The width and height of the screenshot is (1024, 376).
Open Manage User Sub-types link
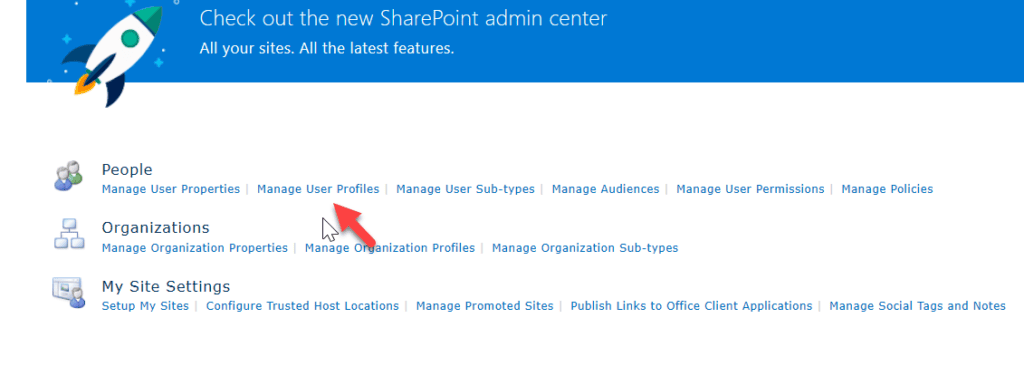tap(466, 189)
